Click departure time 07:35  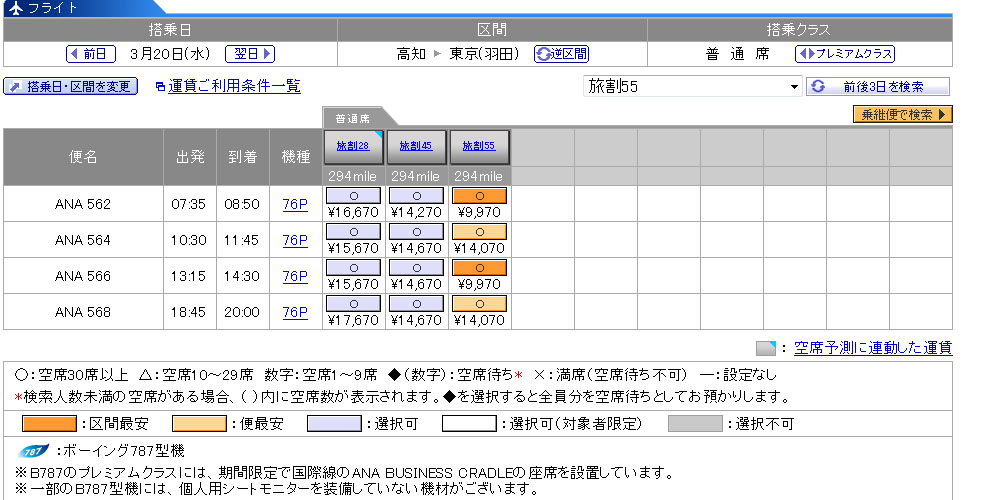tap(188, 204)
